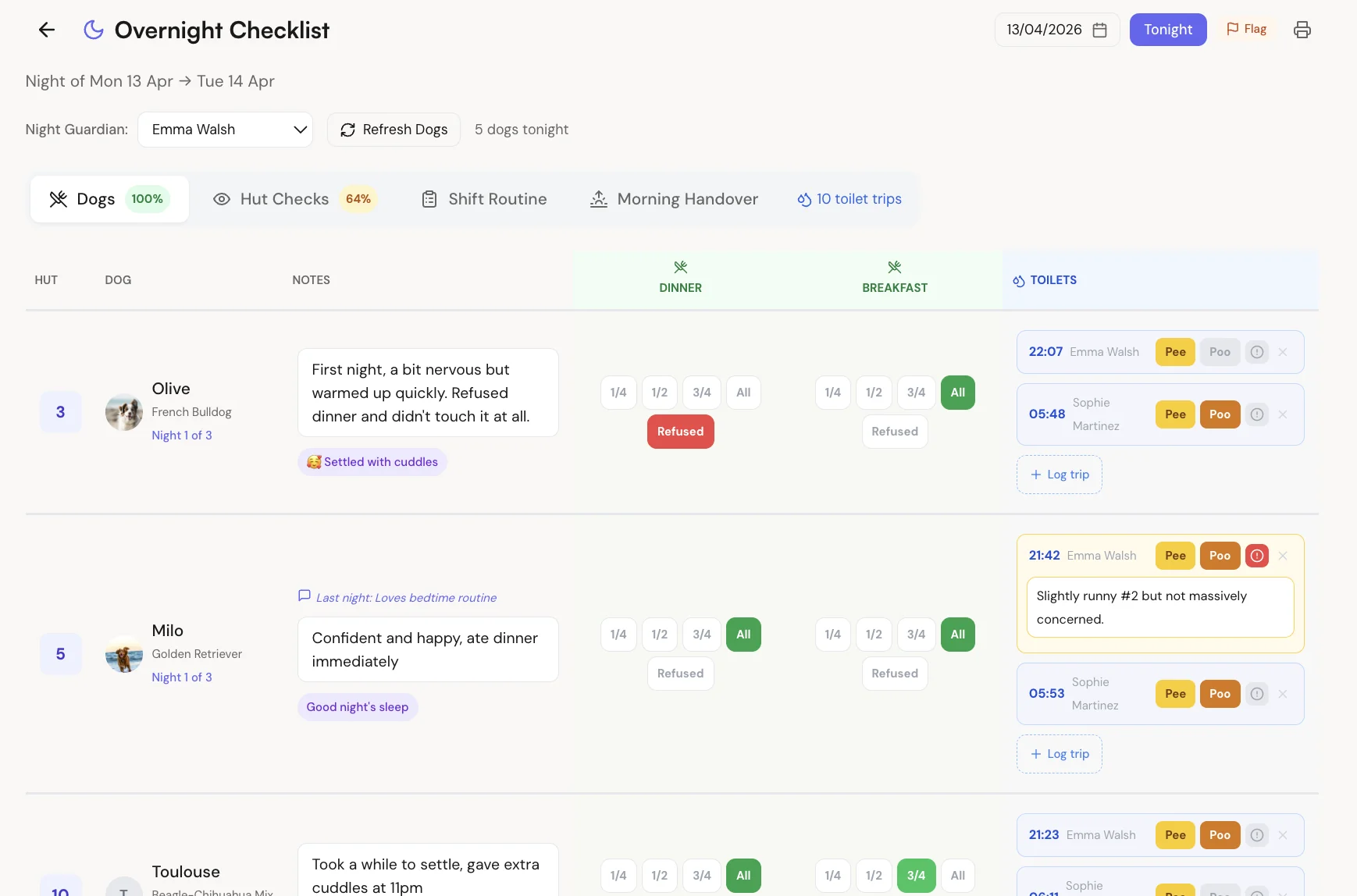1357x896 pixels.
Task: Open the calendar icon in the date field
Action: [x=1099, y=30]
